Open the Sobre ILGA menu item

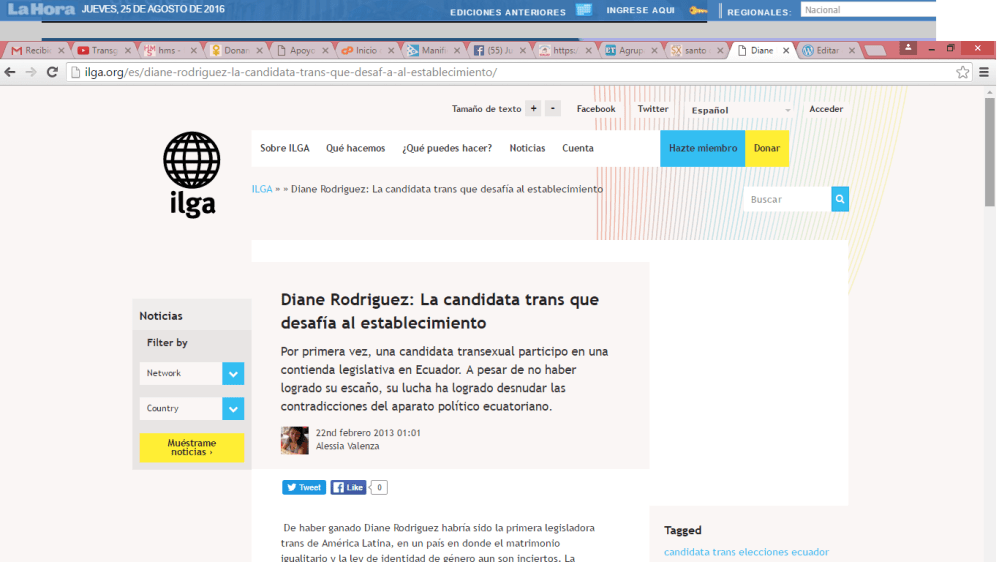pos(285,148)
